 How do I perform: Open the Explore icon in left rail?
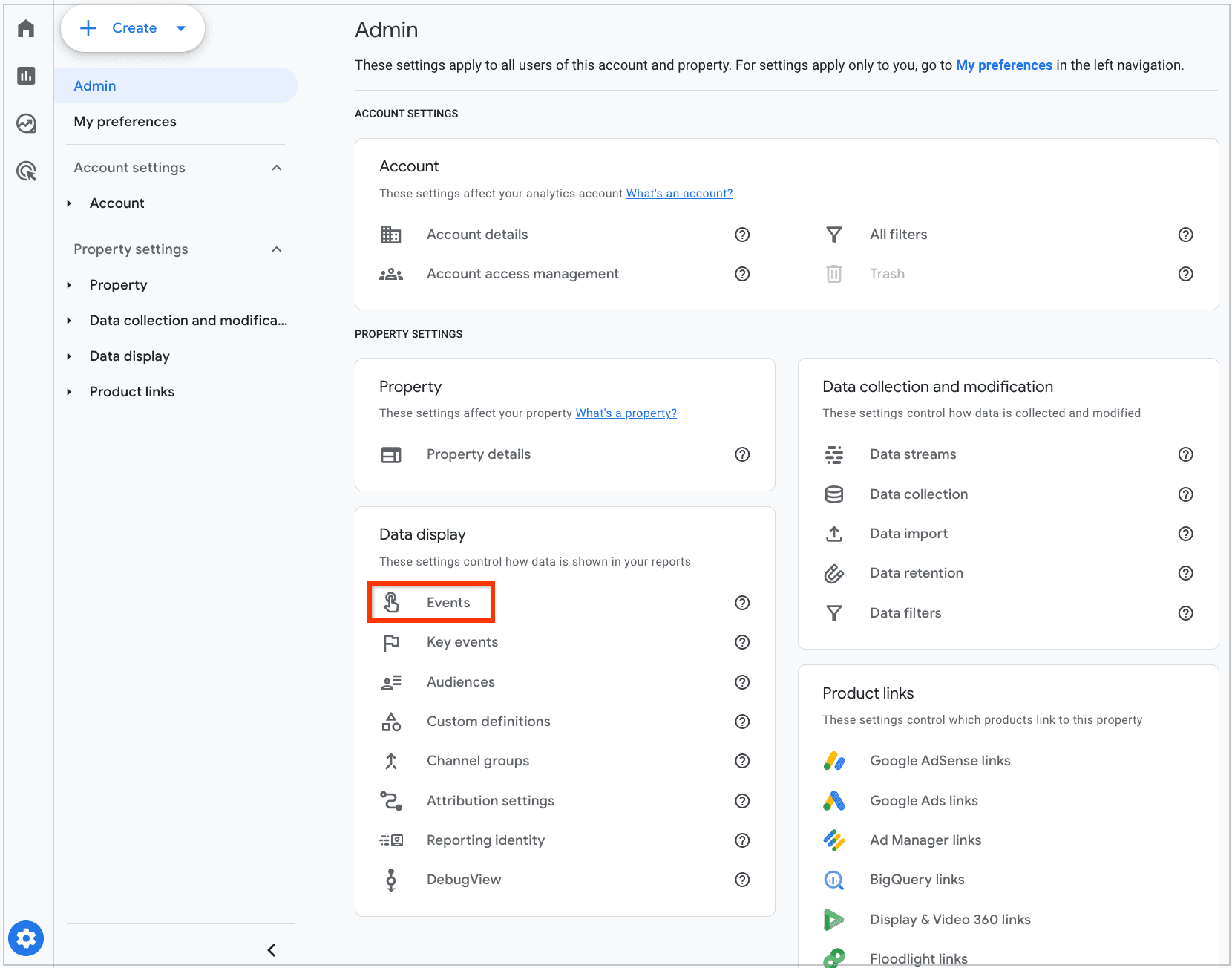pos(26,123)
